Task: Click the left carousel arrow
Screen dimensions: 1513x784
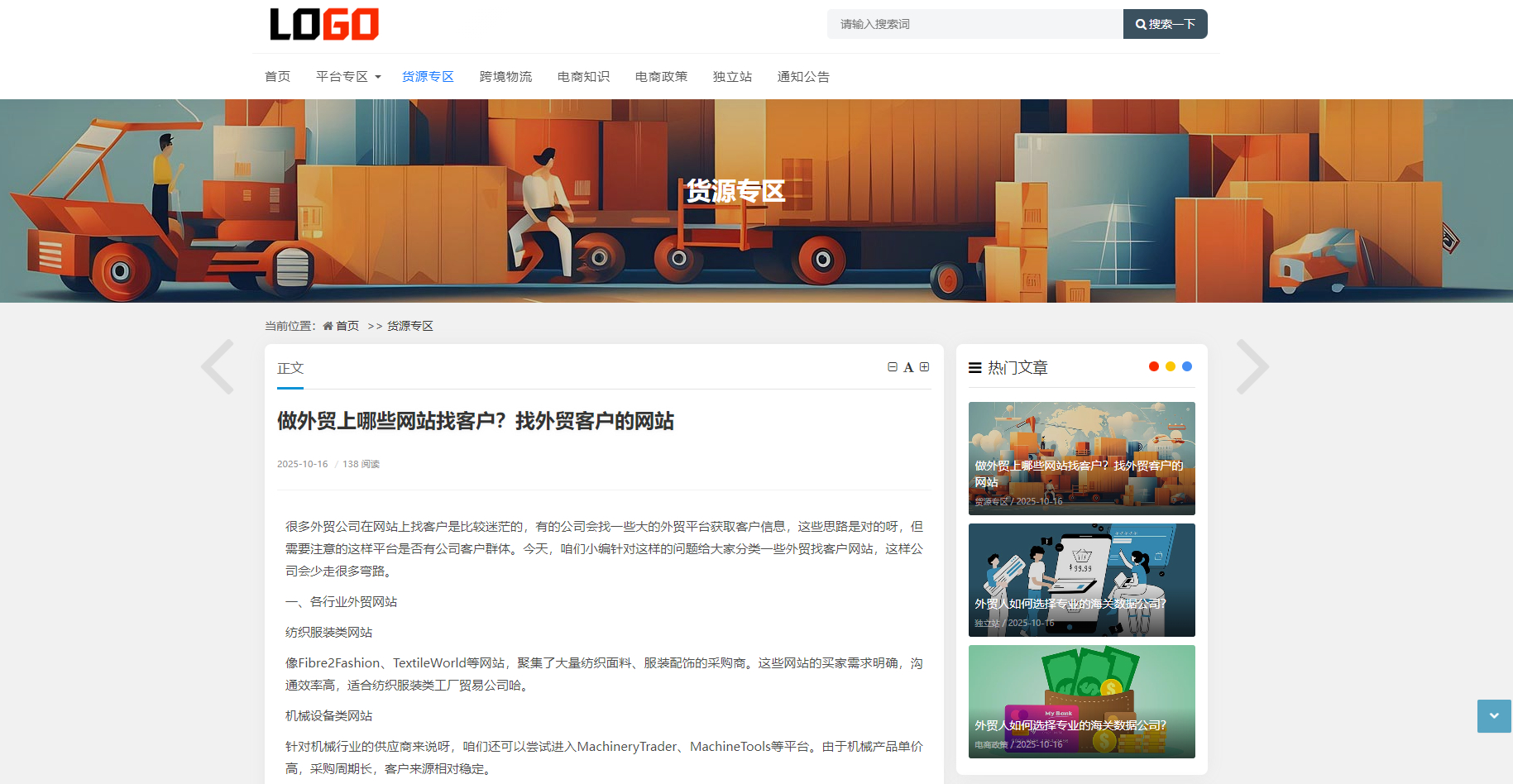Action: (x=218, y=366)
